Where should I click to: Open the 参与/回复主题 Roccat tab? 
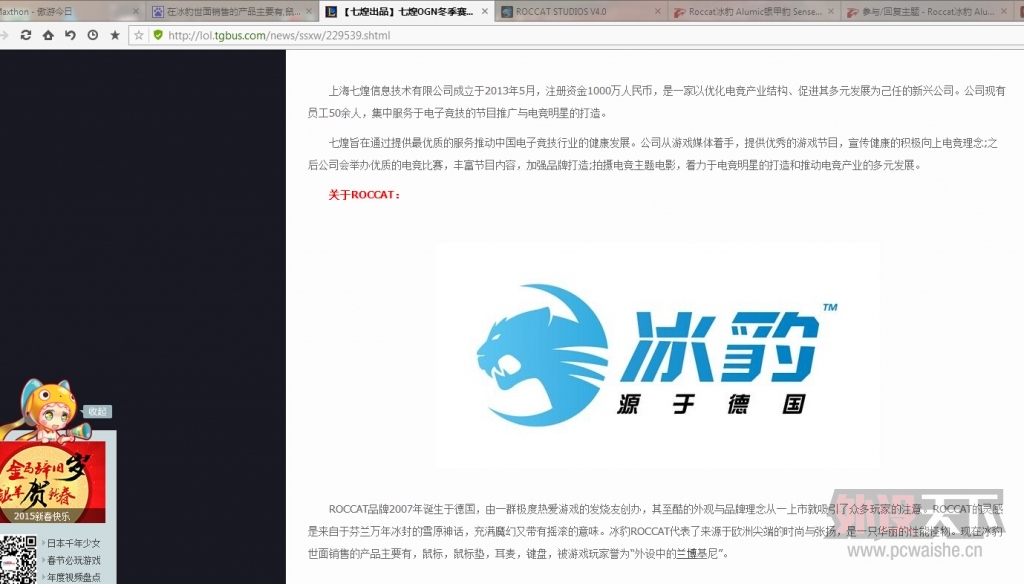click(x=928, y=12)
